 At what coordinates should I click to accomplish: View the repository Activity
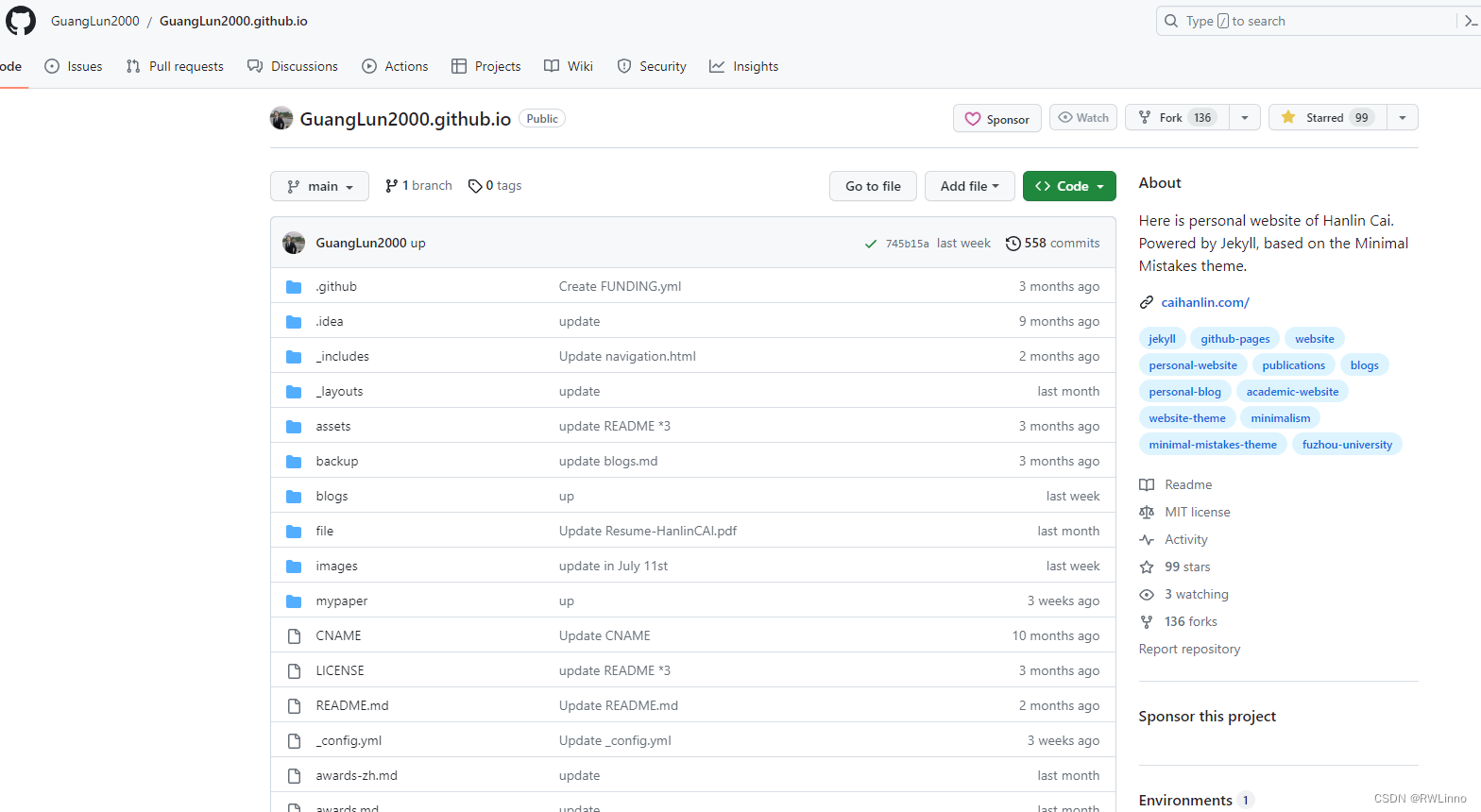[x=1186, y=539]
